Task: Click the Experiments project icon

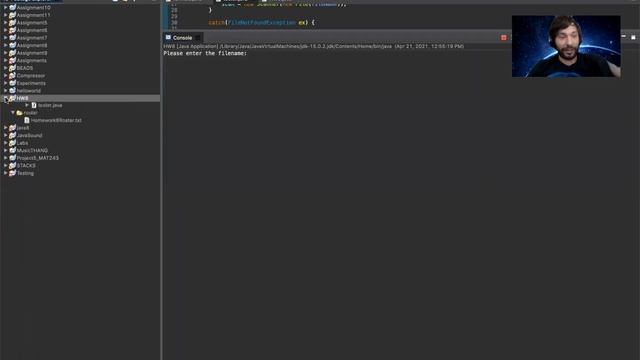Action: (x=12, y=83)
